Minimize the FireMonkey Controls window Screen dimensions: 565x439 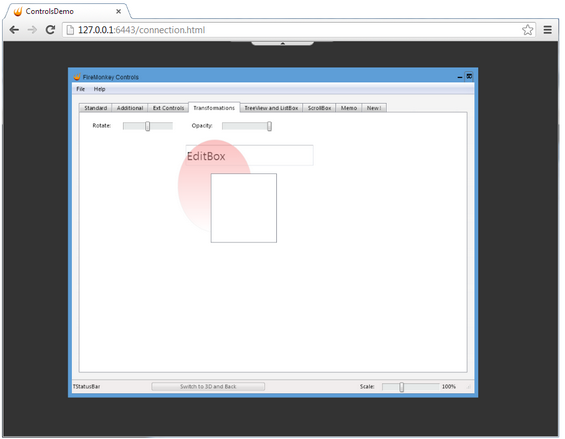[460, 77]
